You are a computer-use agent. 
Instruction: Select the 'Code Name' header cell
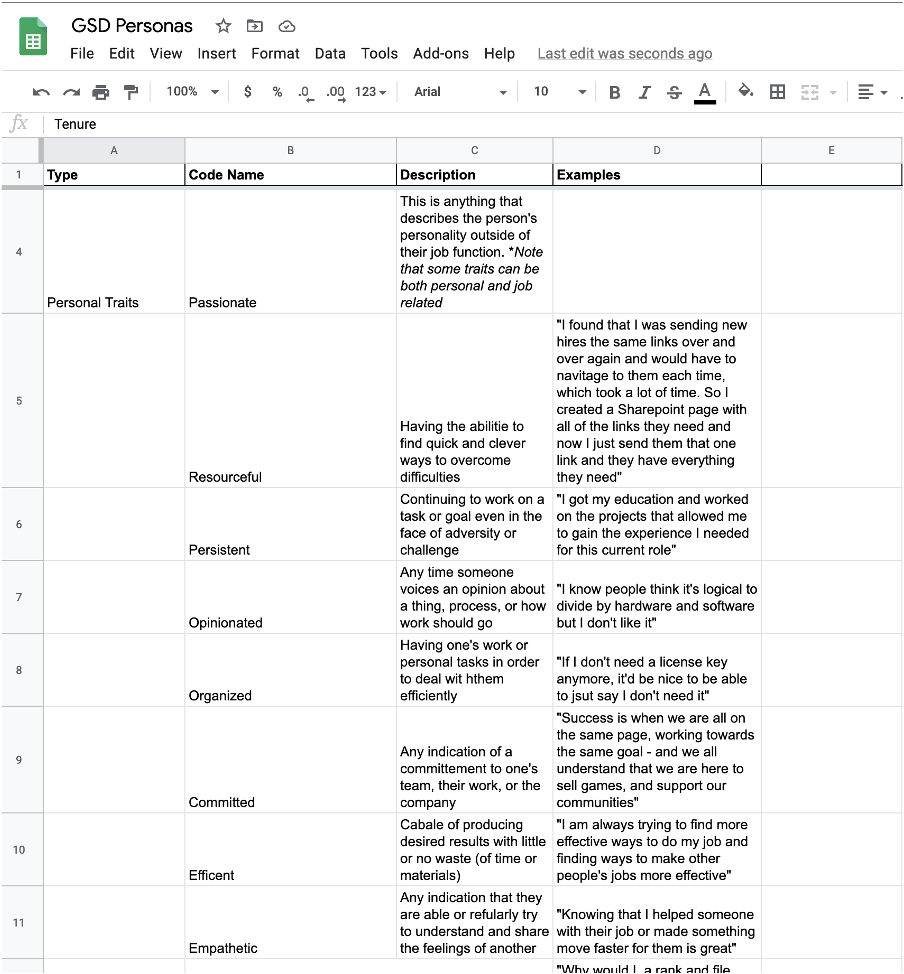(290, 175)
